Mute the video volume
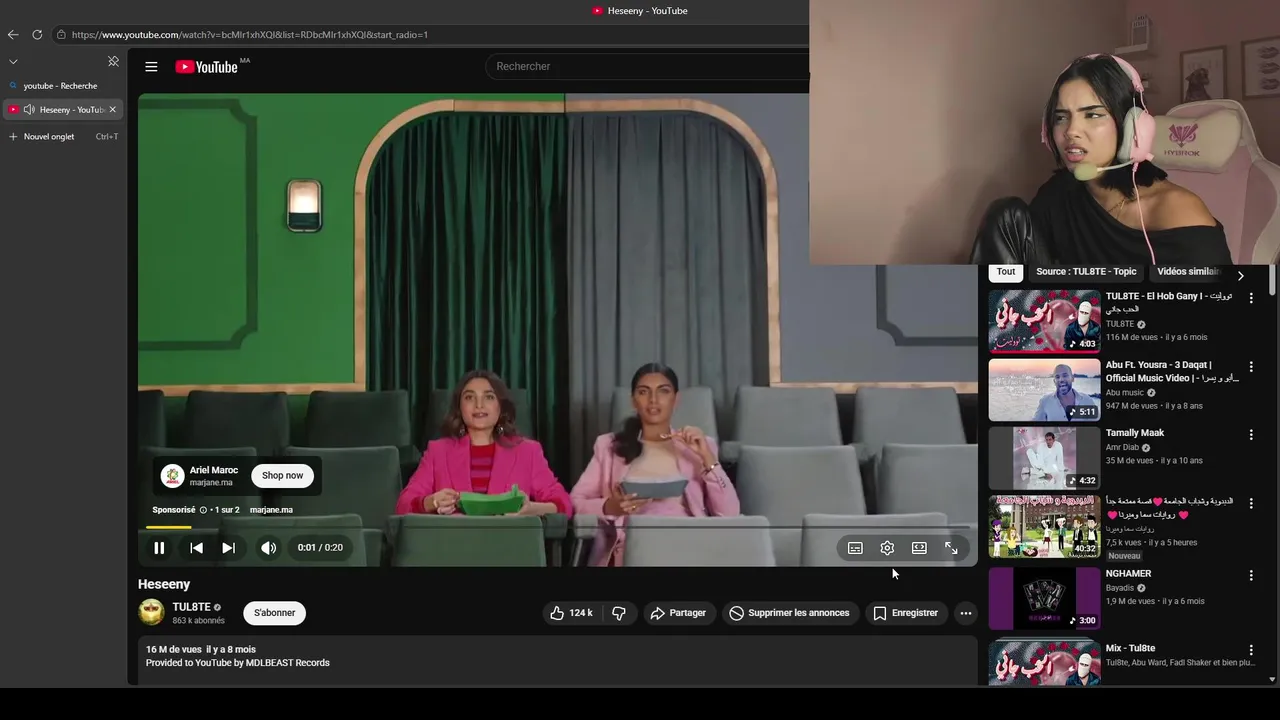Screen dimensions: 1280x720 [x=268, y=548]
